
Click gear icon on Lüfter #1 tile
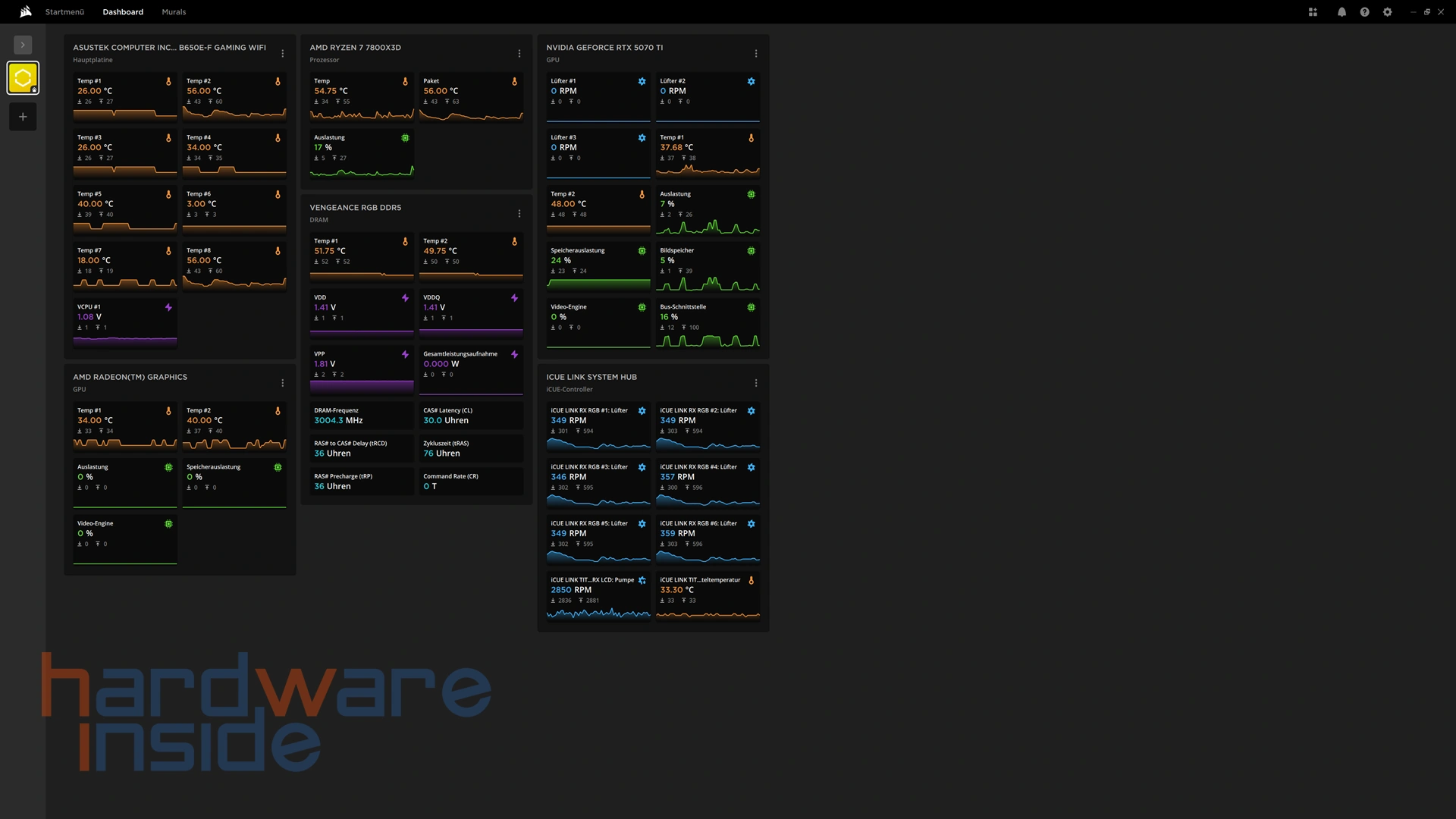[642, 81]
